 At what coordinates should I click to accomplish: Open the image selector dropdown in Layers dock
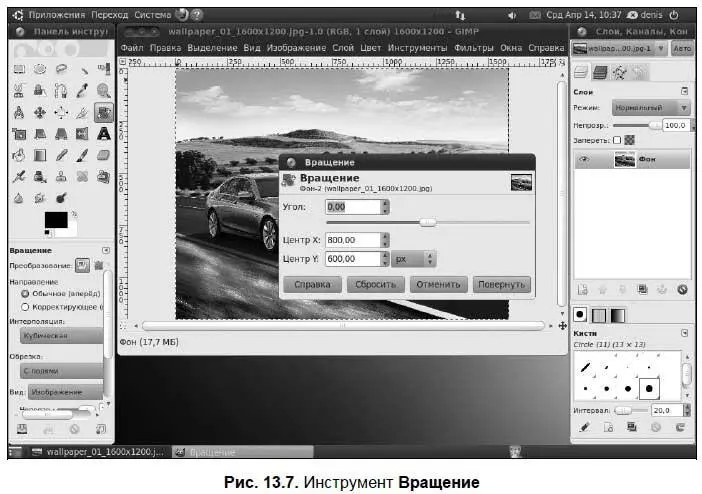coord(619,48)
